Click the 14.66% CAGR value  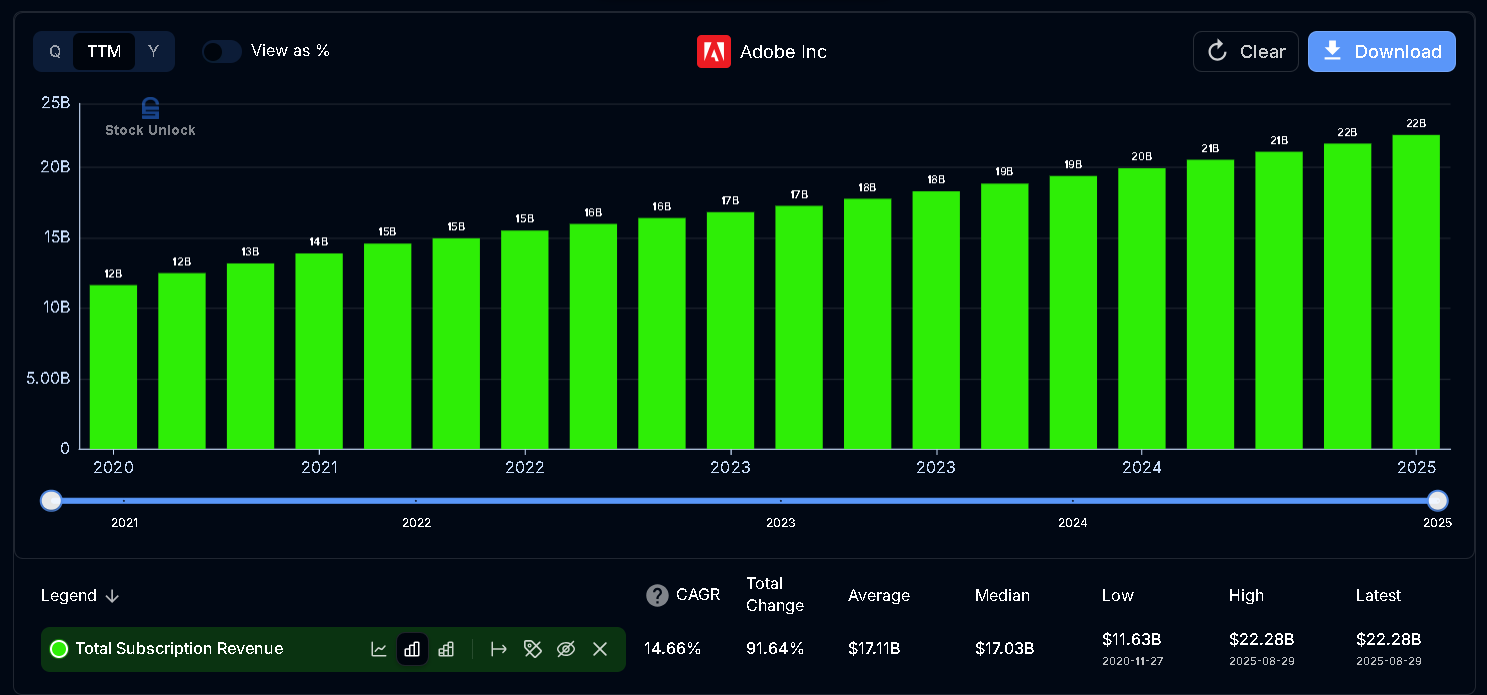tap(672, 649)
